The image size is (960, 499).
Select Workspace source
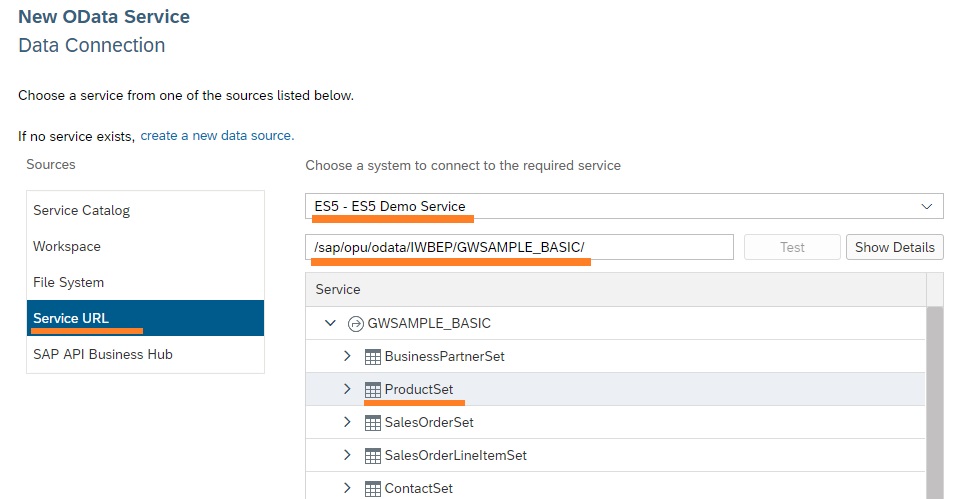(x=145, y=246)
